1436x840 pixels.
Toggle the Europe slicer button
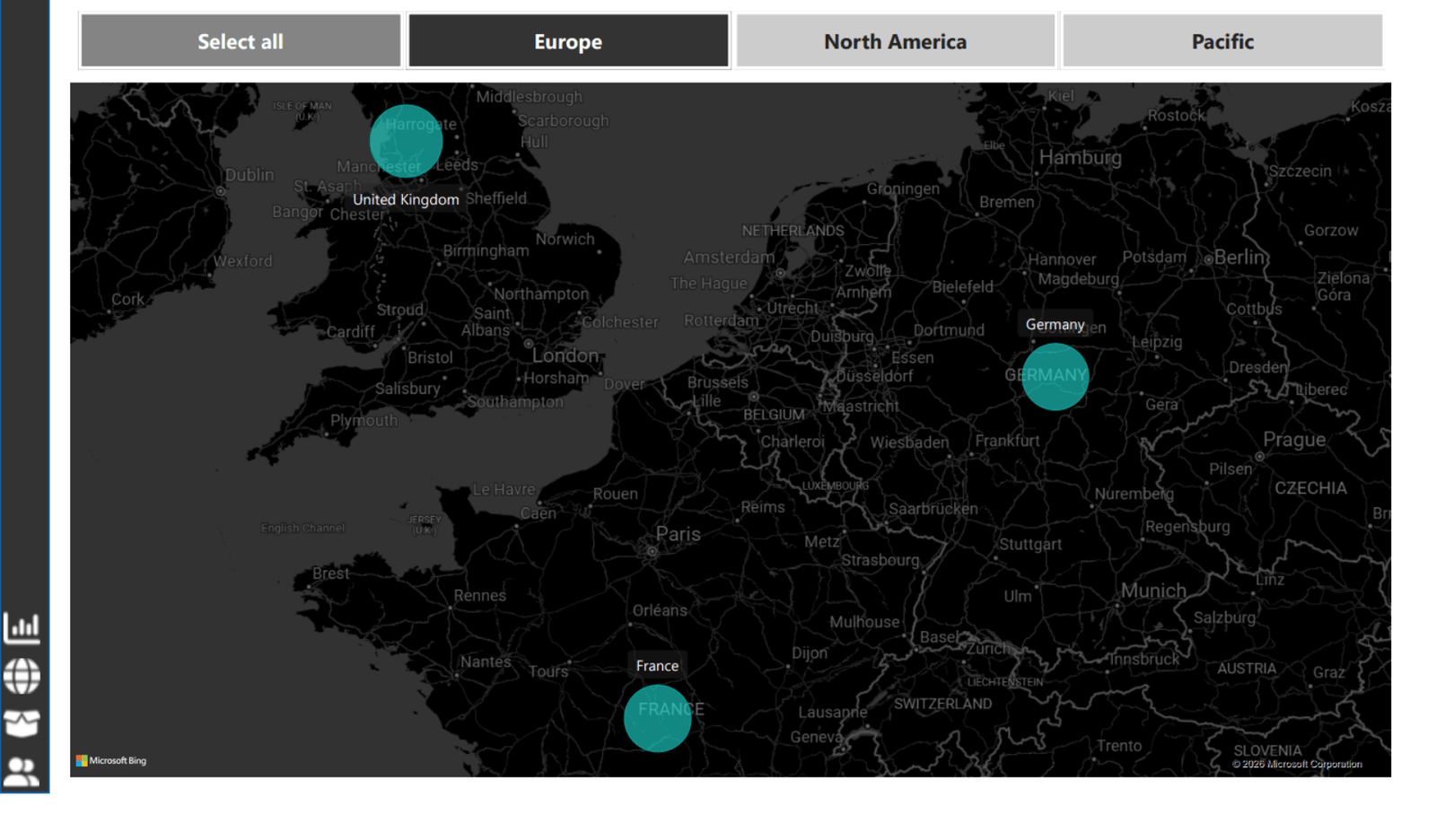click(568, 41)
